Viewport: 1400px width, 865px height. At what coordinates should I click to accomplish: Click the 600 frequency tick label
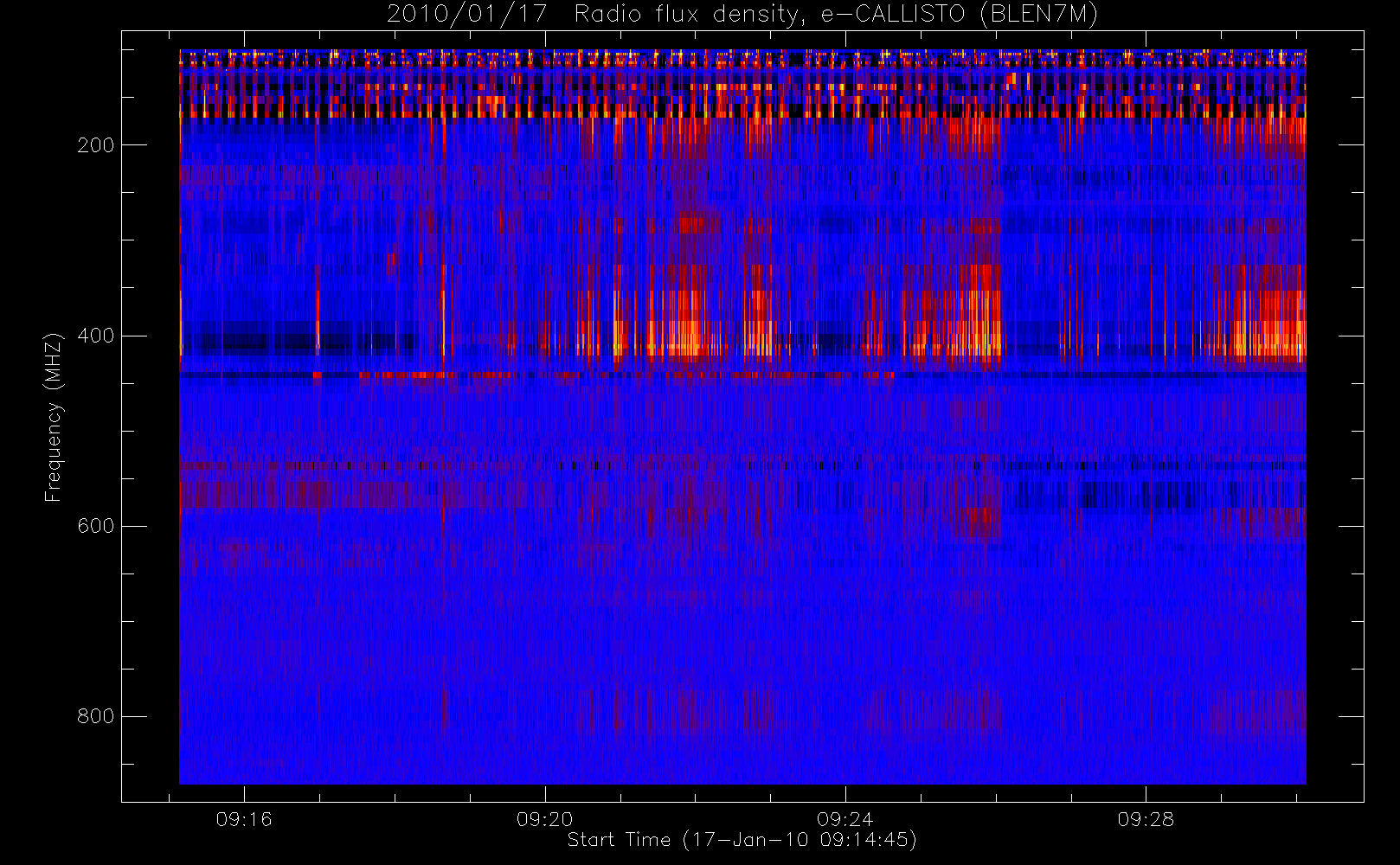pyautogui.click(x=95, y=526)
